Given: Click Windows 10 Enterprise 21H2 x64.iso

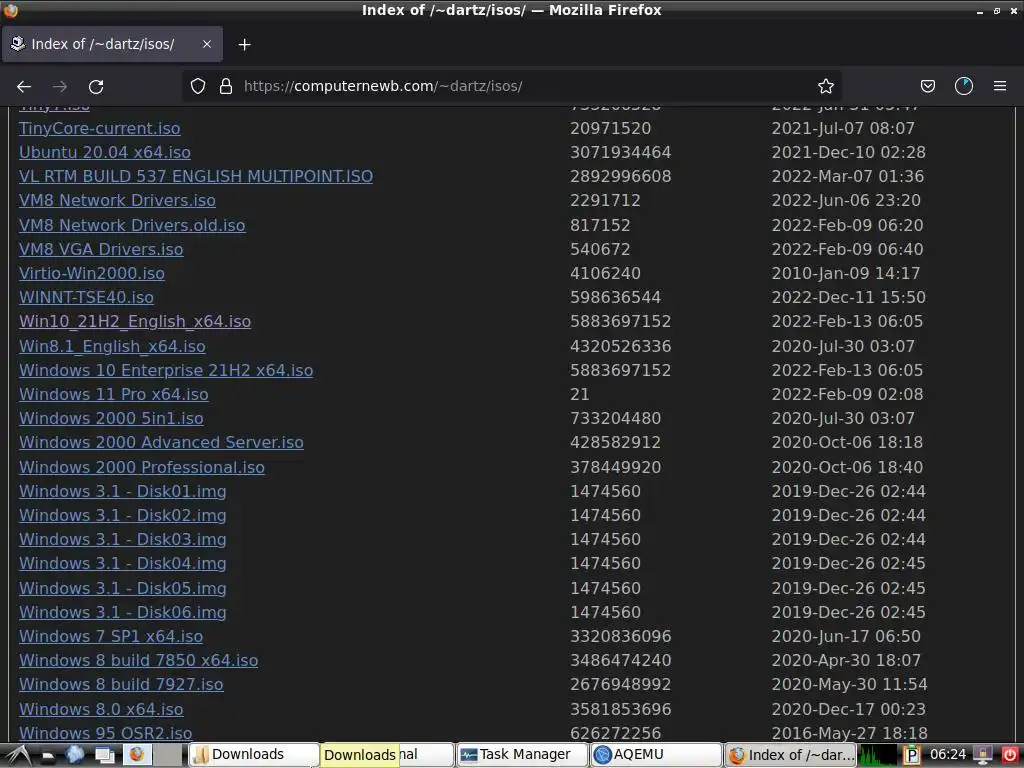Looking at the screenshot, I should 166,370.
